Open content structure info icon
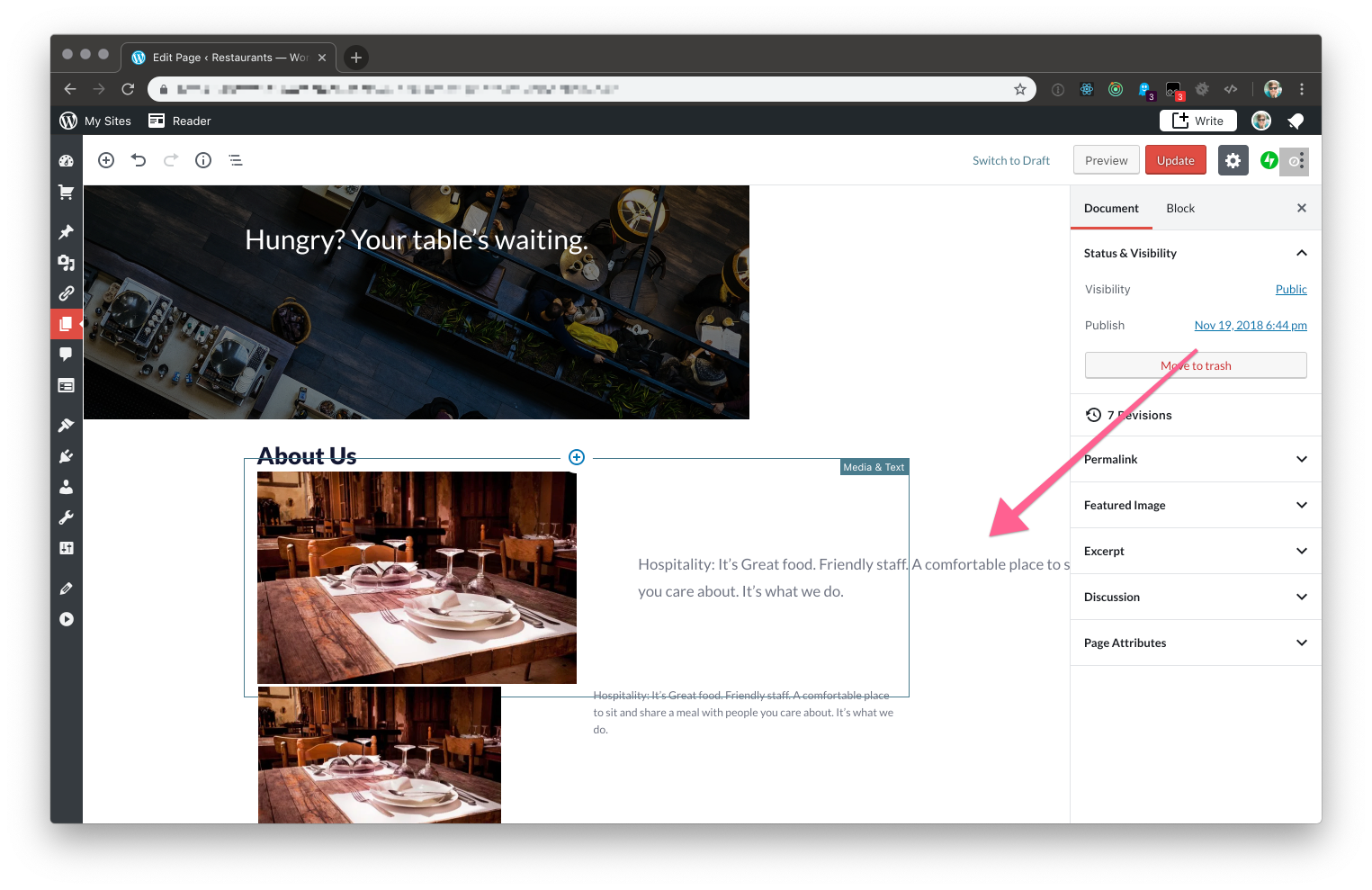The width and height of the screenshot is (1372, 890). [202, 159]
